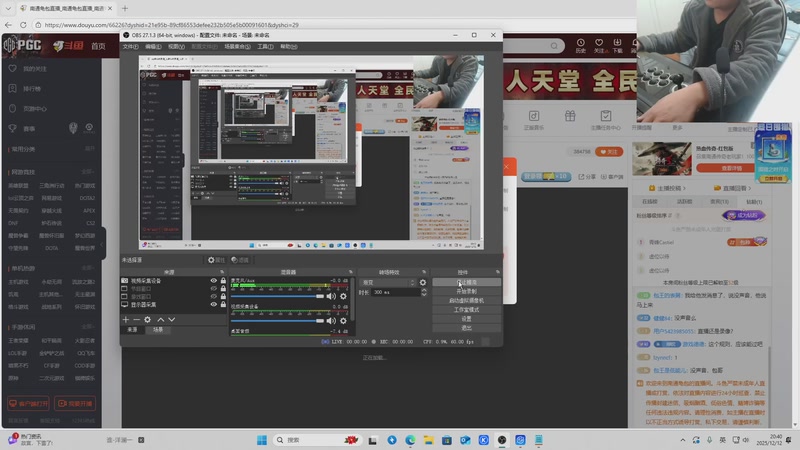
Task: Open OBS 场景集合 menu
Action: 237,46
